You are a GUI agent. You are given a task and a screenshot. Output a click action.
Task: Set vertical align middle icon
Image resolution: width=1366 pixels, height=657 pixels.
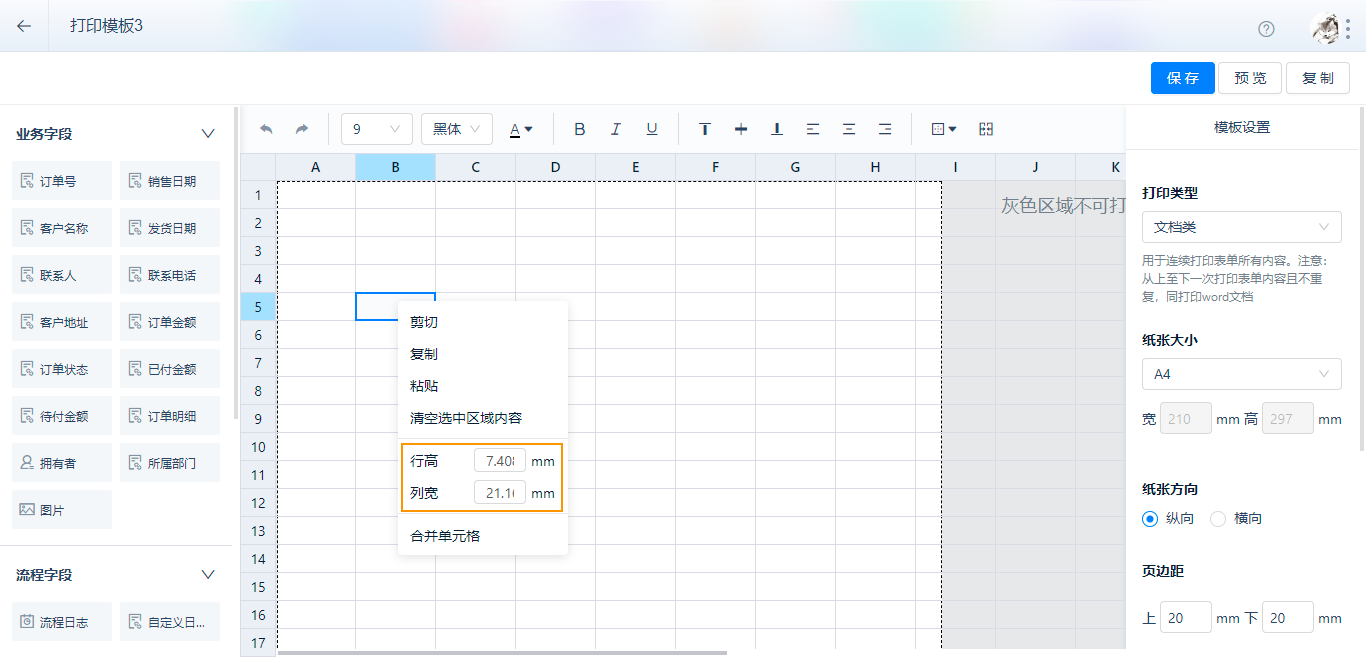pyautogui.click(x=741, y=129)
